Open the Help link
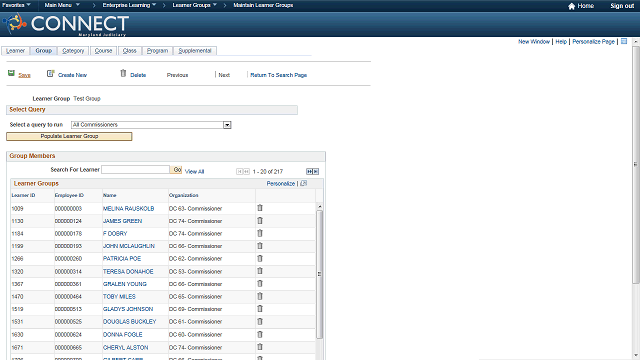The height and width of the screenshot is (360, 640). pyautogui.click(x=561, y=42)
